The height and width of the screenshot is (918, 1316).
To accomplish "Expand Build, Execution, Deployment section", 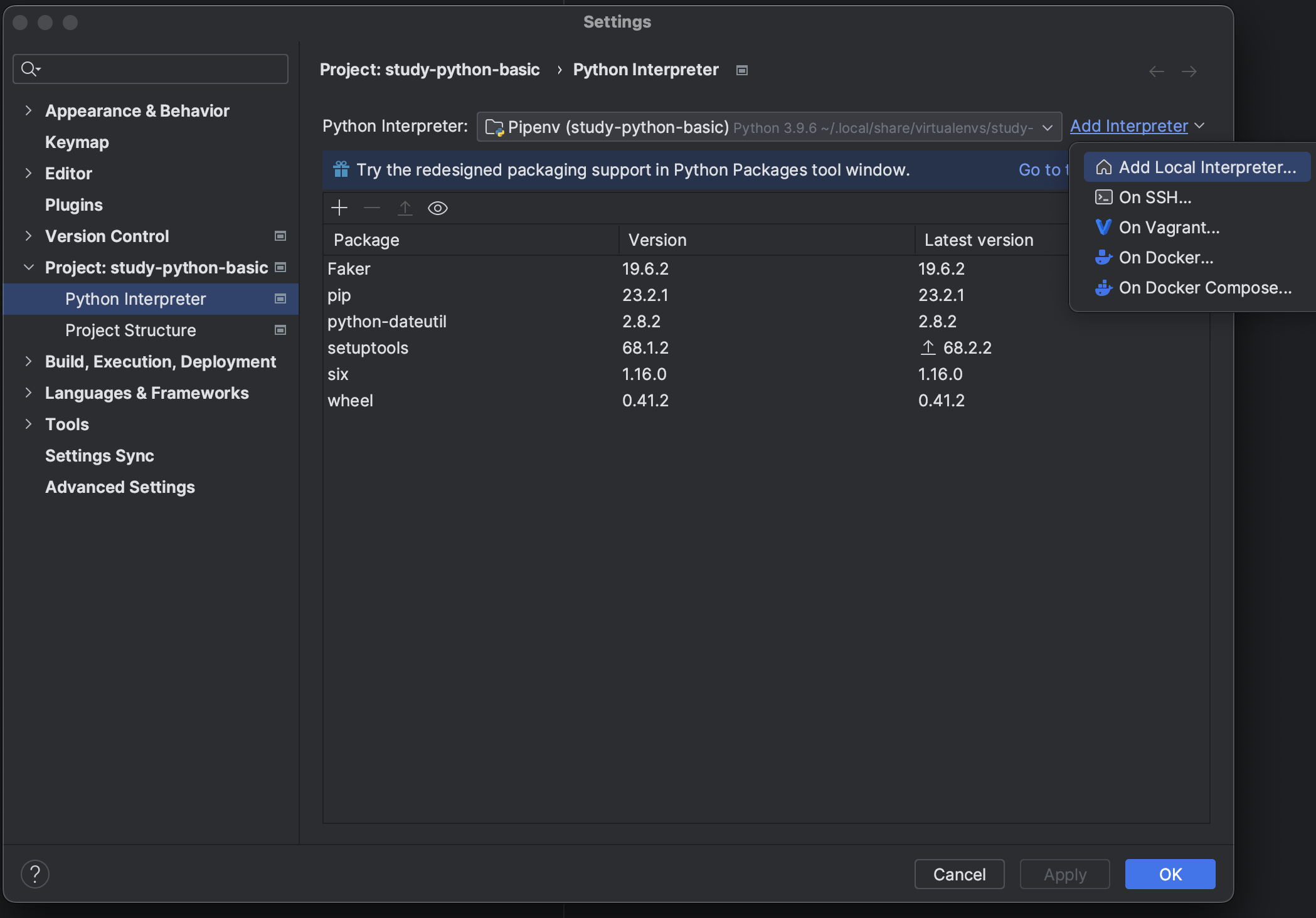I will click(28, 361).
